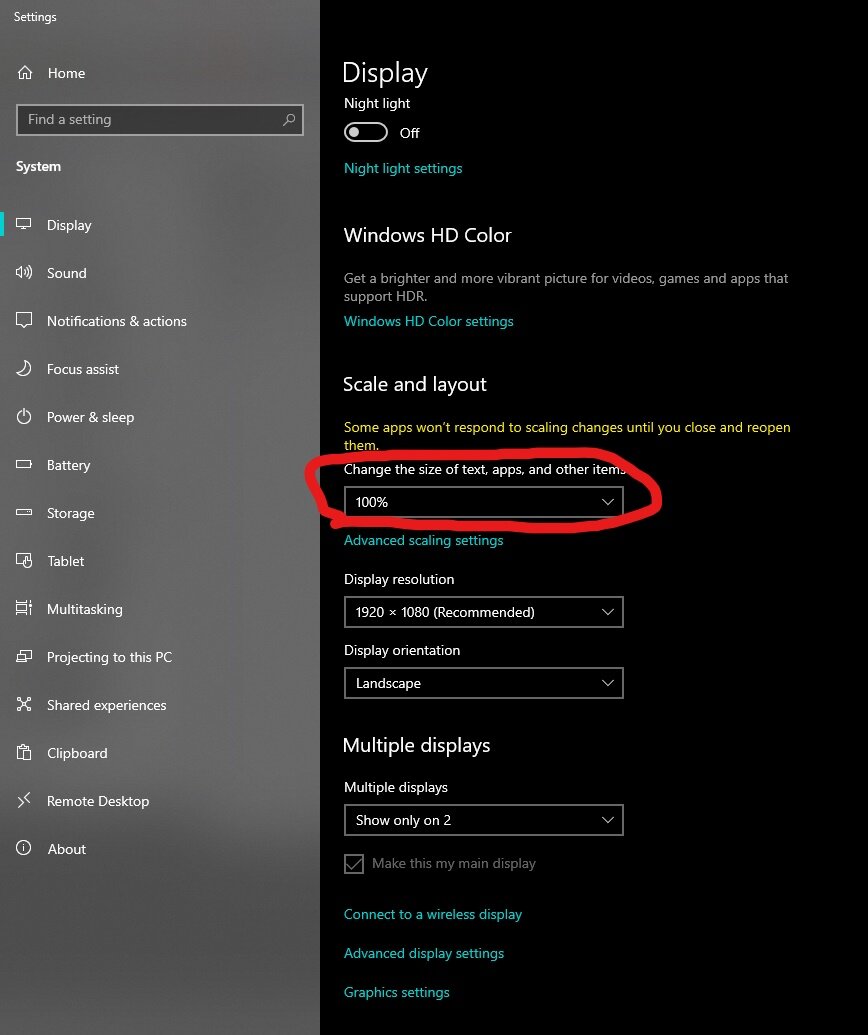
Task: Open Advanced scaling settings link
Action: (x=423, y=540)
